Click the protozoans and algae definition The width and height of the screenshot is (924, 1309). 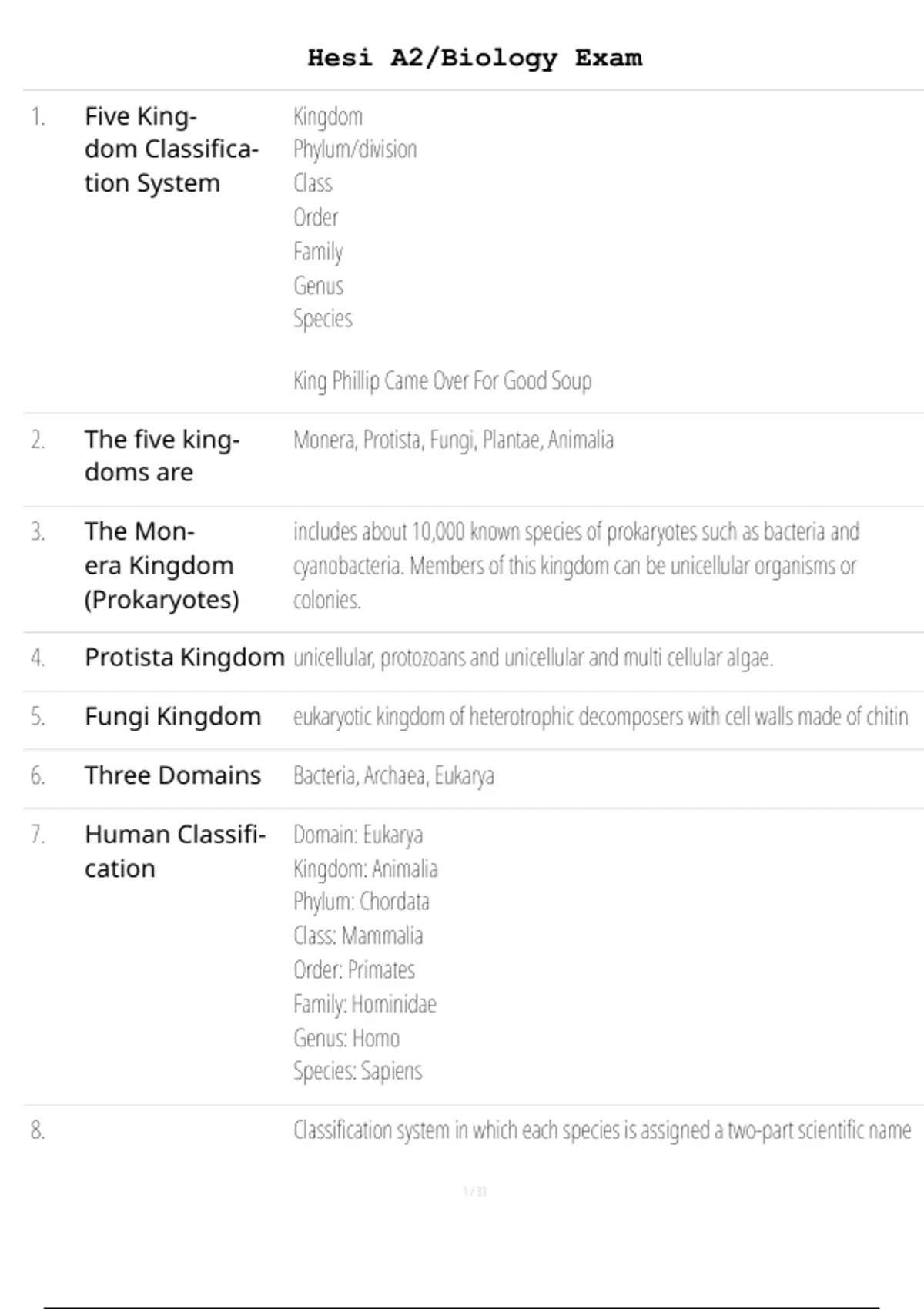pyautogui.click(x=533, y=658)
